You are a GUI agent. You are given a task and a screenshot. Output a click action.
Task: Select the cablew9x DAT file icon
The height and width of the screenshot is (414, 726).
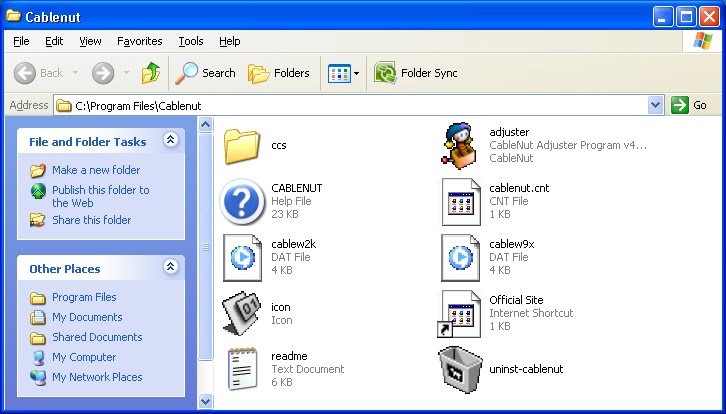point(461,258)
